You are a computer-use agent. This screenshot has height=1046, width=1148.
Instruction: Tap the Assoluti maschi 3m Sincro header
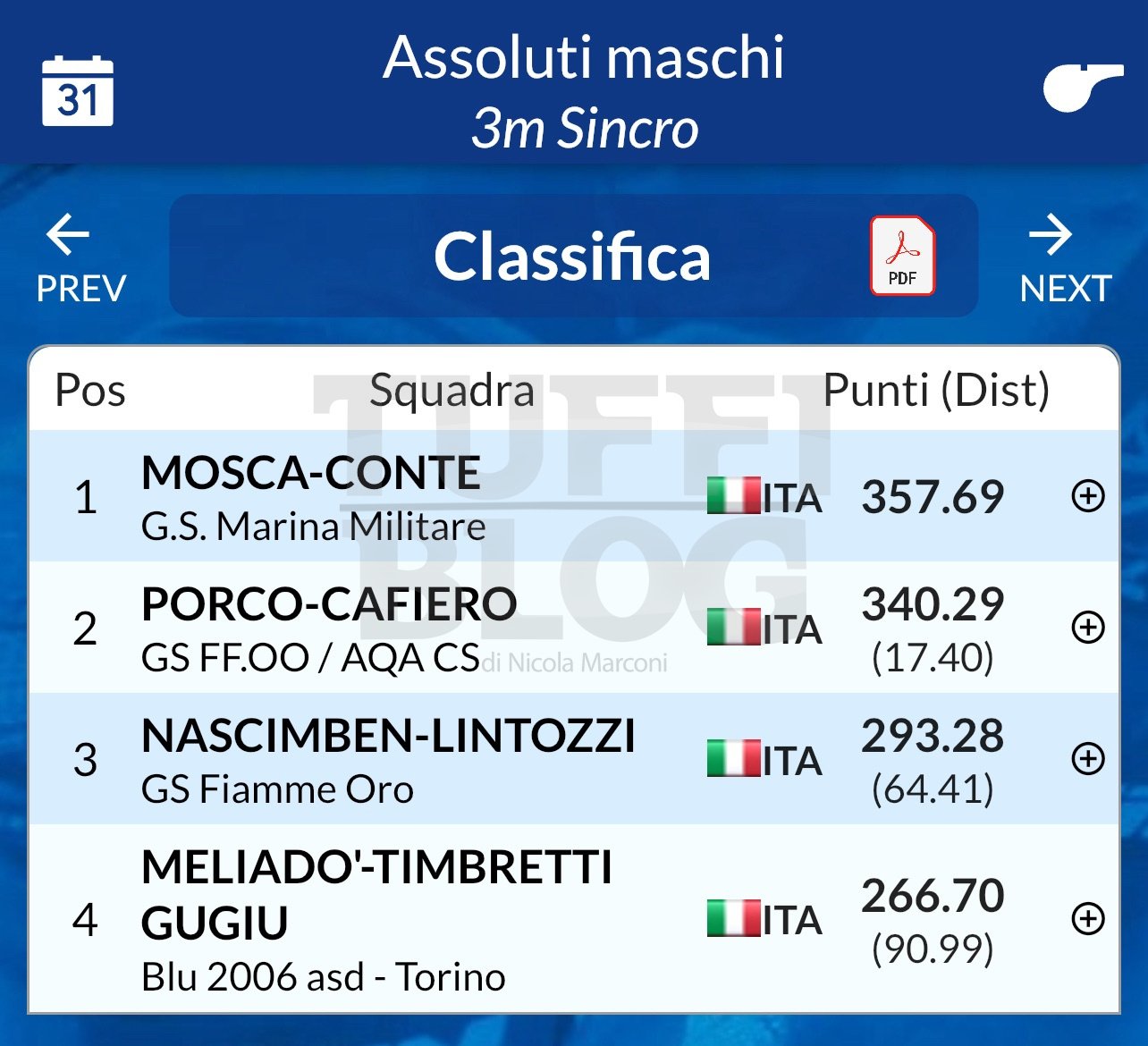pyautogui.click(x=584, y=91)
